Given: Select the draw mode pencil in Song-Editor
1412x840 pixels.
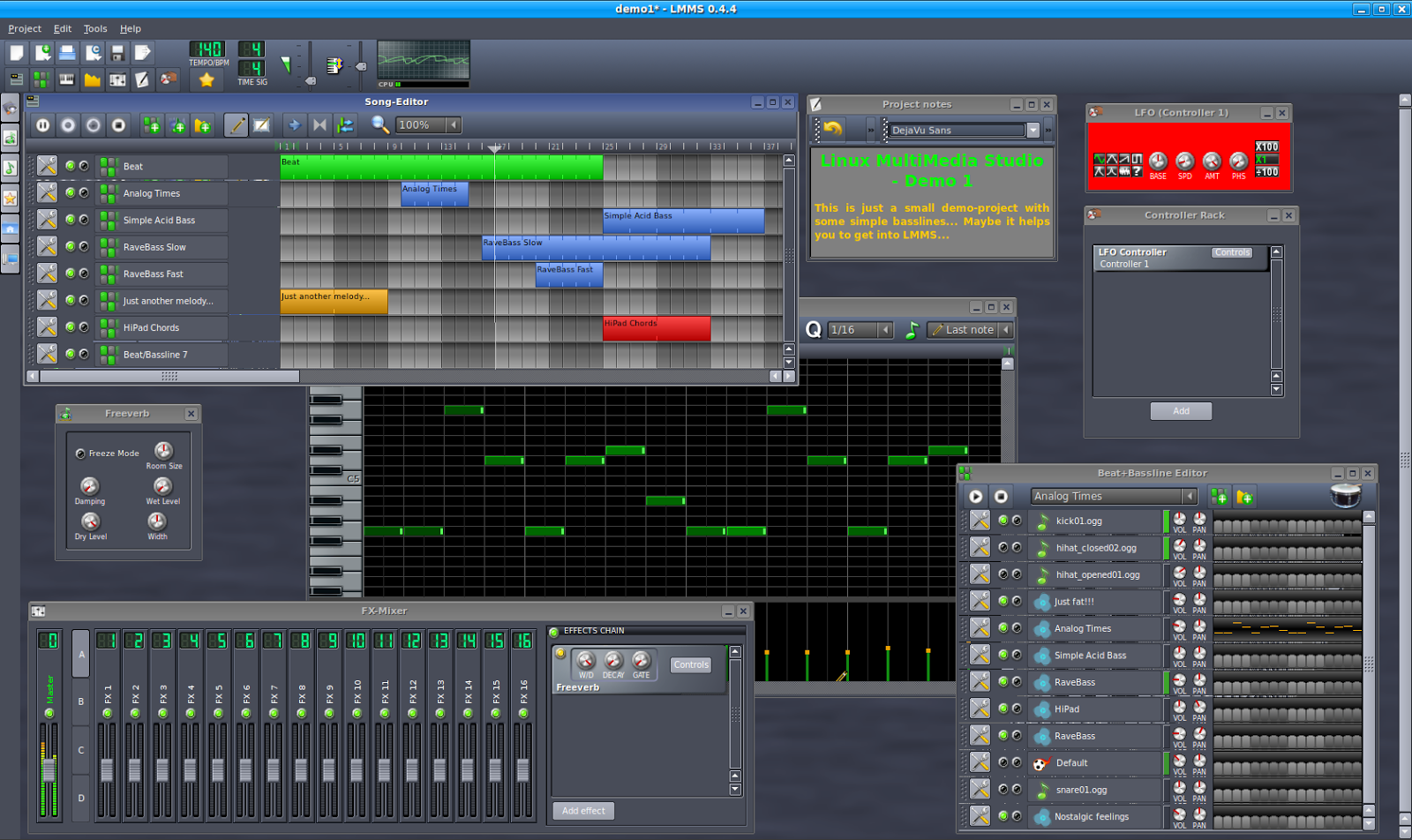Looking at the screenshot, I should (236, 124).
